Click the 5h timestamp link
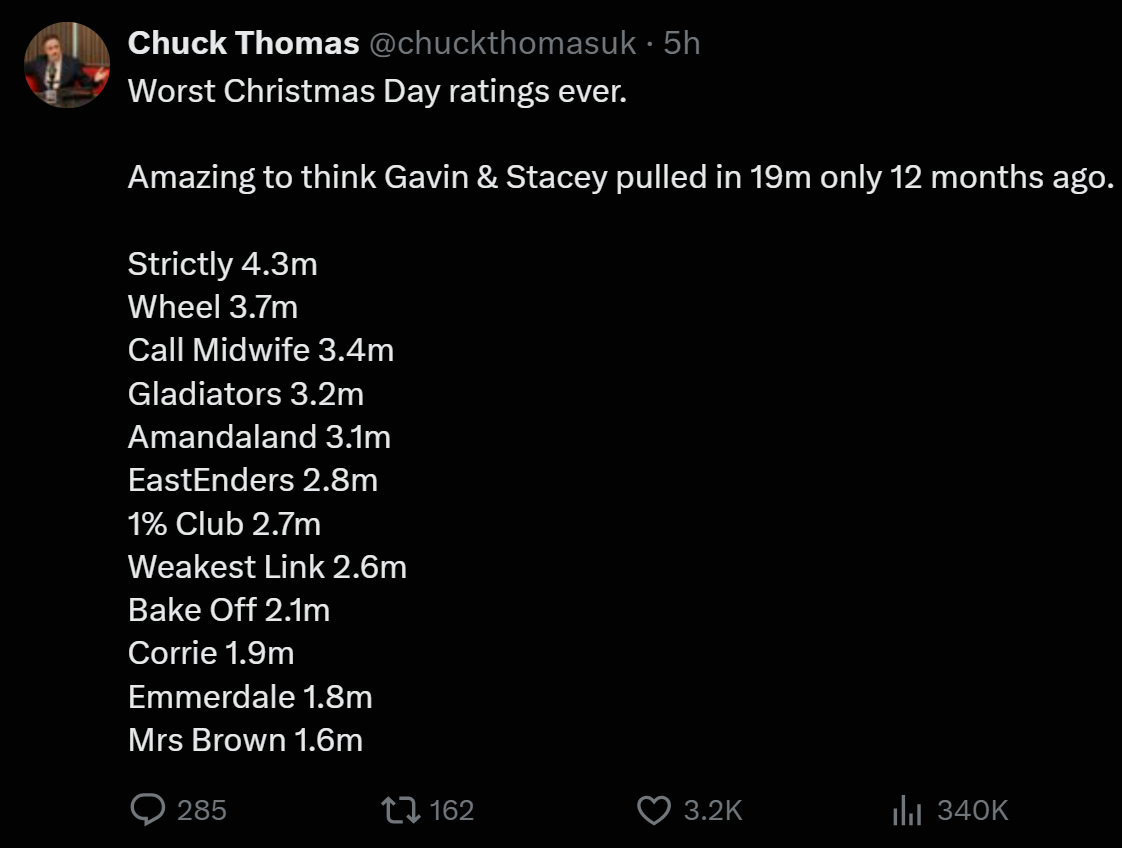Viewport: 1122px width, 848px height. [682, 43]
